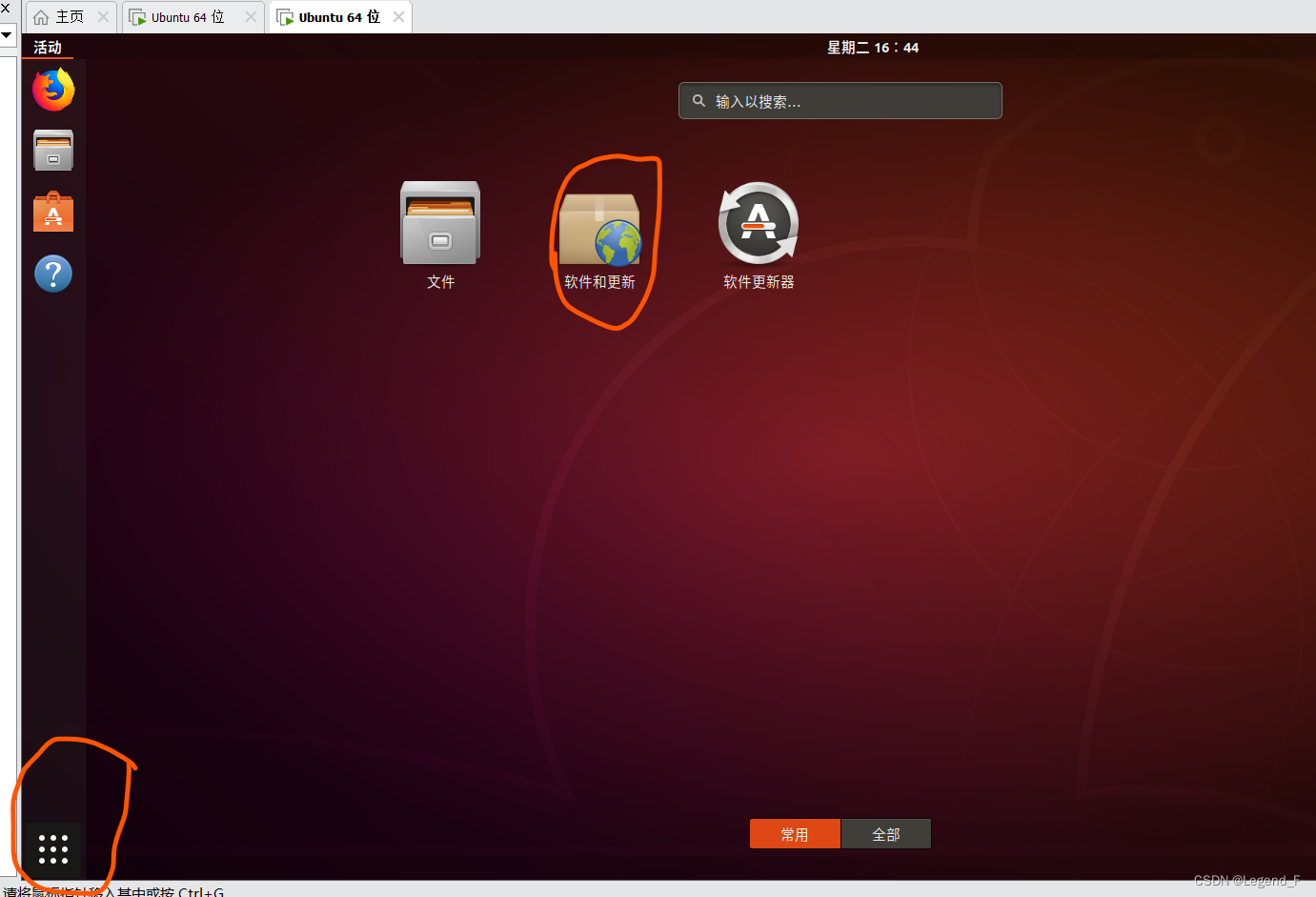
Task: Close the first Ubuntu 64 位 tab
Action: coord(251,17)
